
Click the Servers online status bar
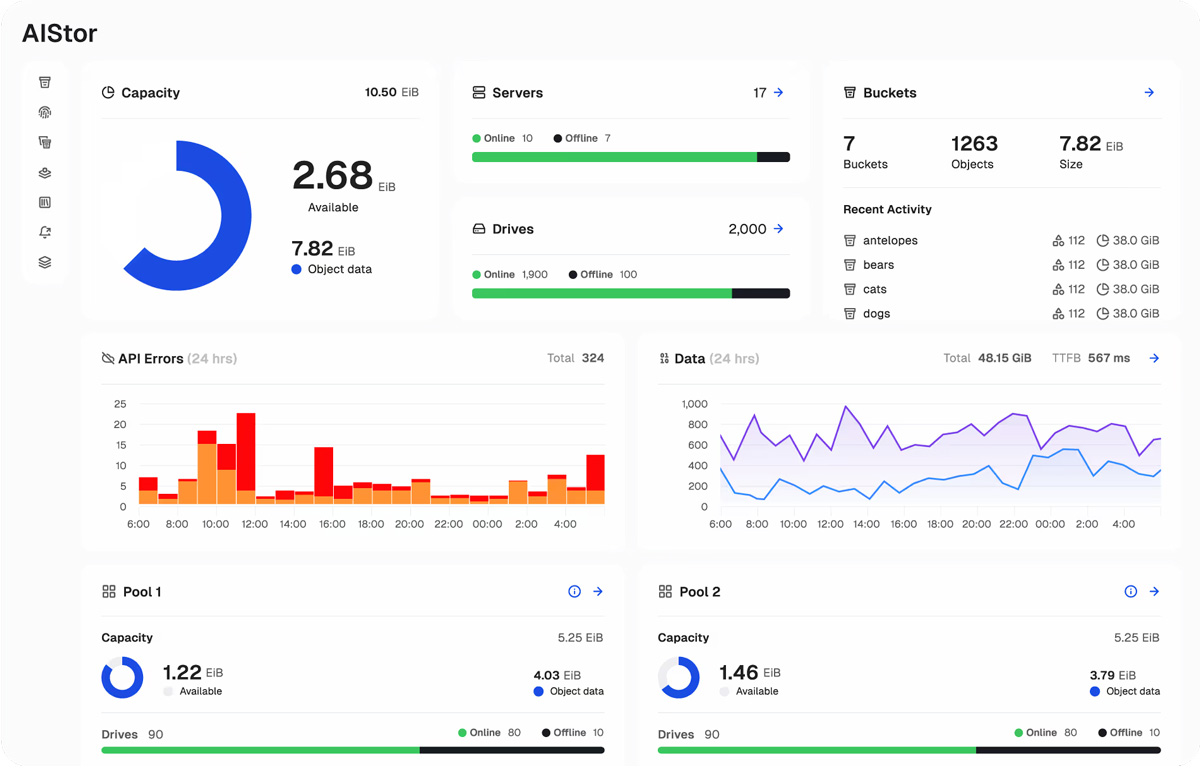[x=614, y=157]
